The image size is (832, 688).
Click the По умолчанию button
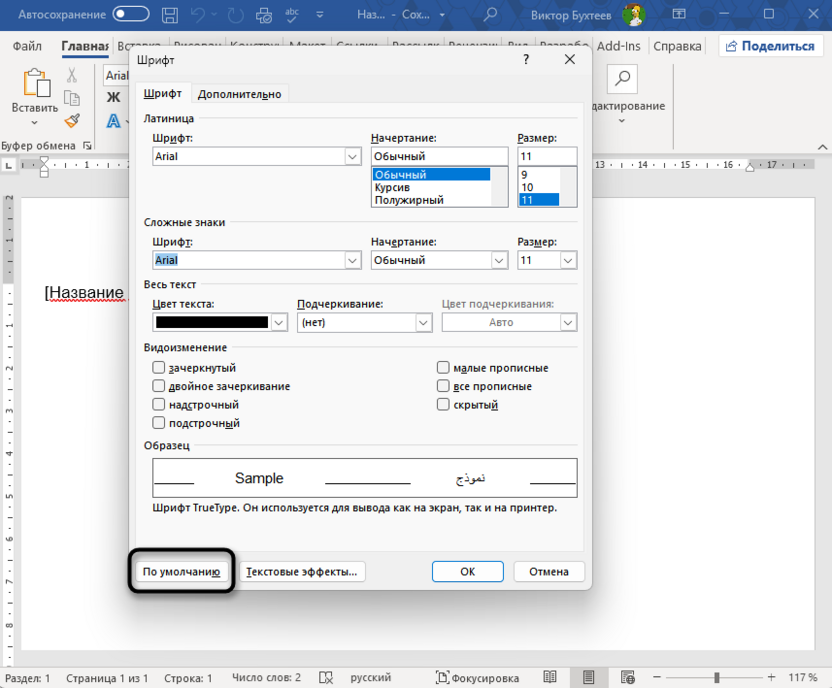point(181,571)
